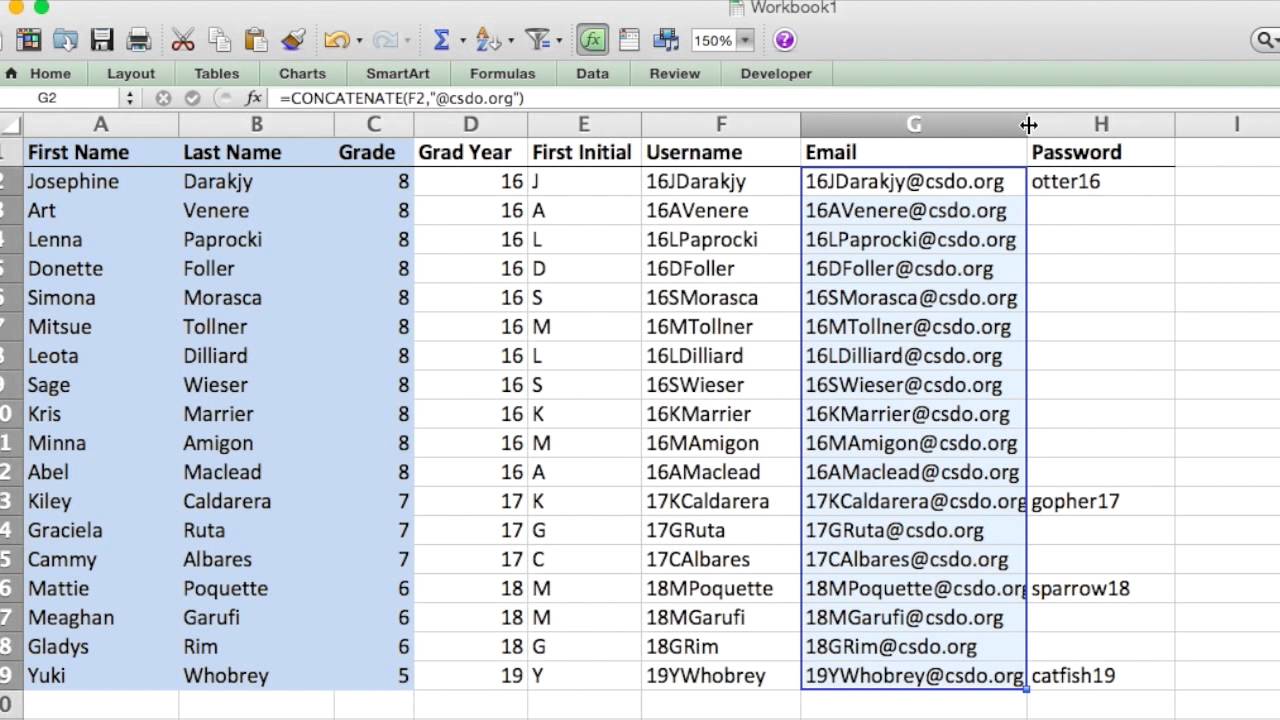Select column A by its header
Image resolution: width=1280 pixels, height=720 pixels.
(101, 125)
